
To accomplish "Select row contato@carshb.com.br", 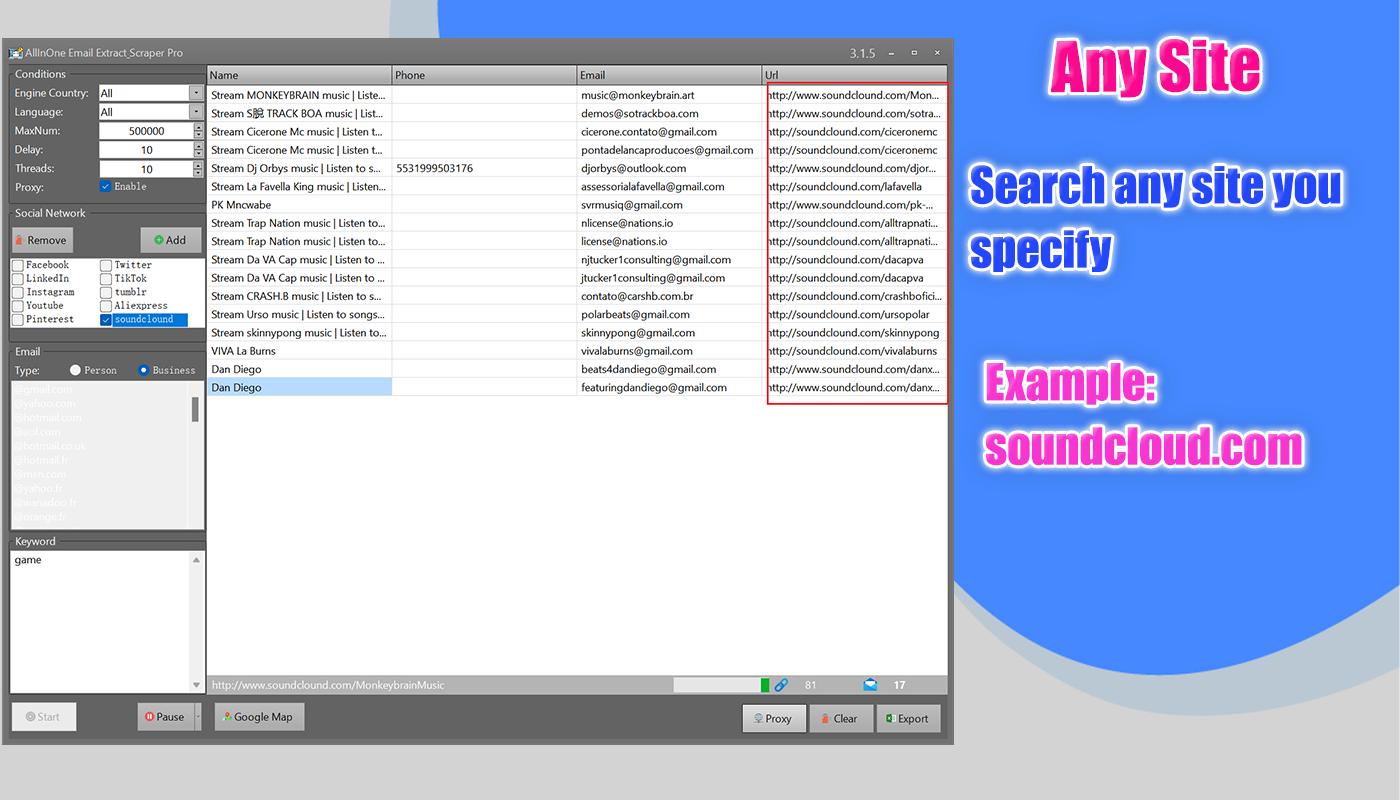I will (577, 296).
